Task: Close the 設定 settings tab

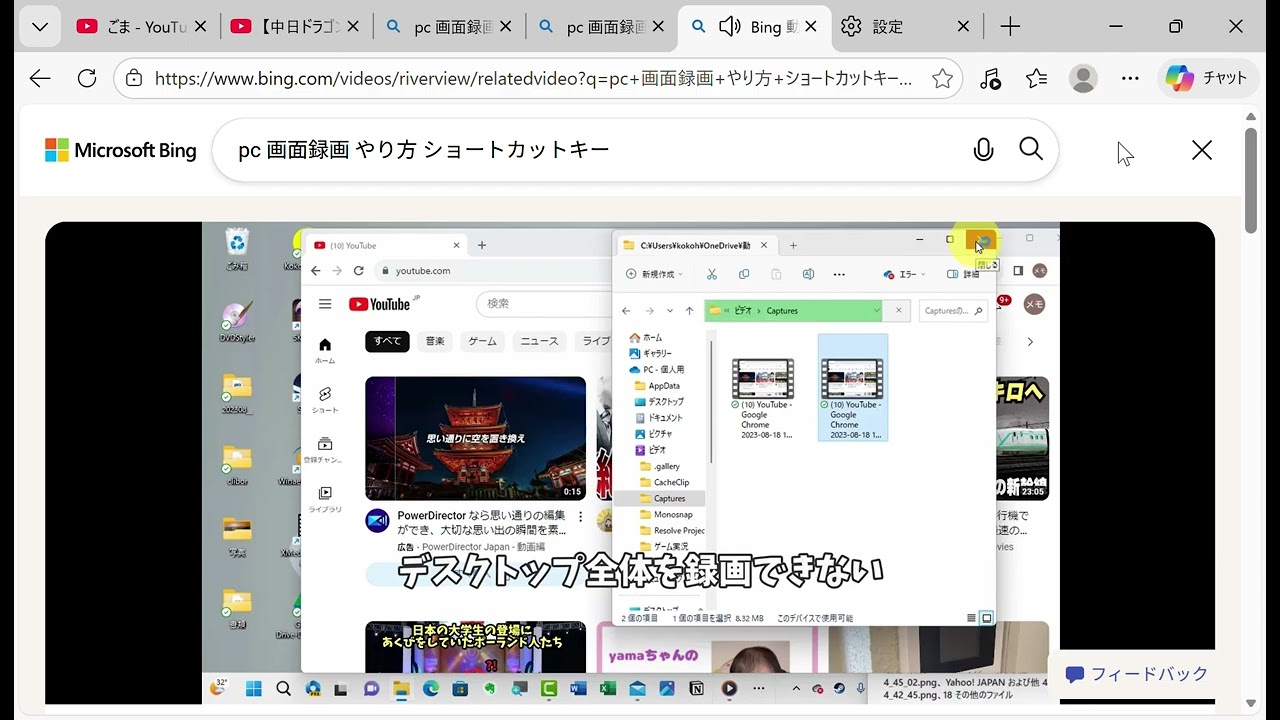Action: click(963, 27)
